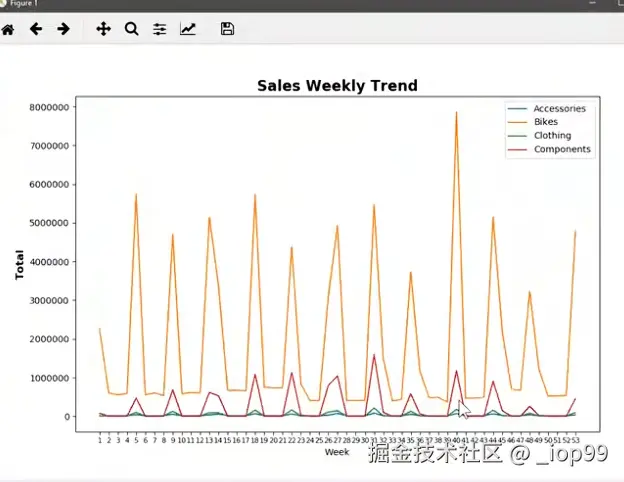This screenshot has height=482, width=624.
Task: Click the 1000000 y-axis tick label
Action: (x=49, y=378)
